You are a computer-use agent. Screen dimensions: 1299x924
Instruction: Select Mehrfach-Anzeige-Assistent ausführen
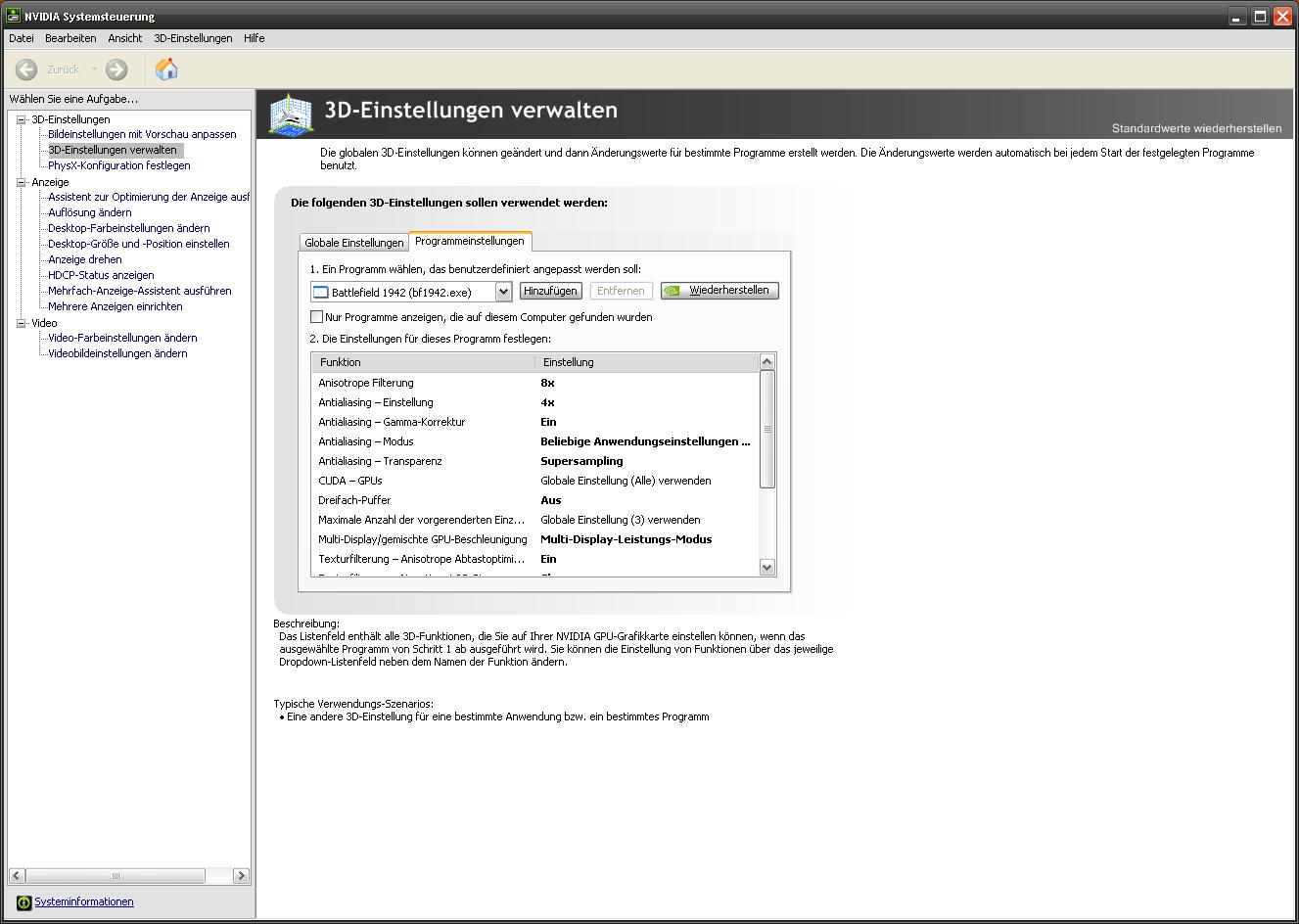coord(140,291)
